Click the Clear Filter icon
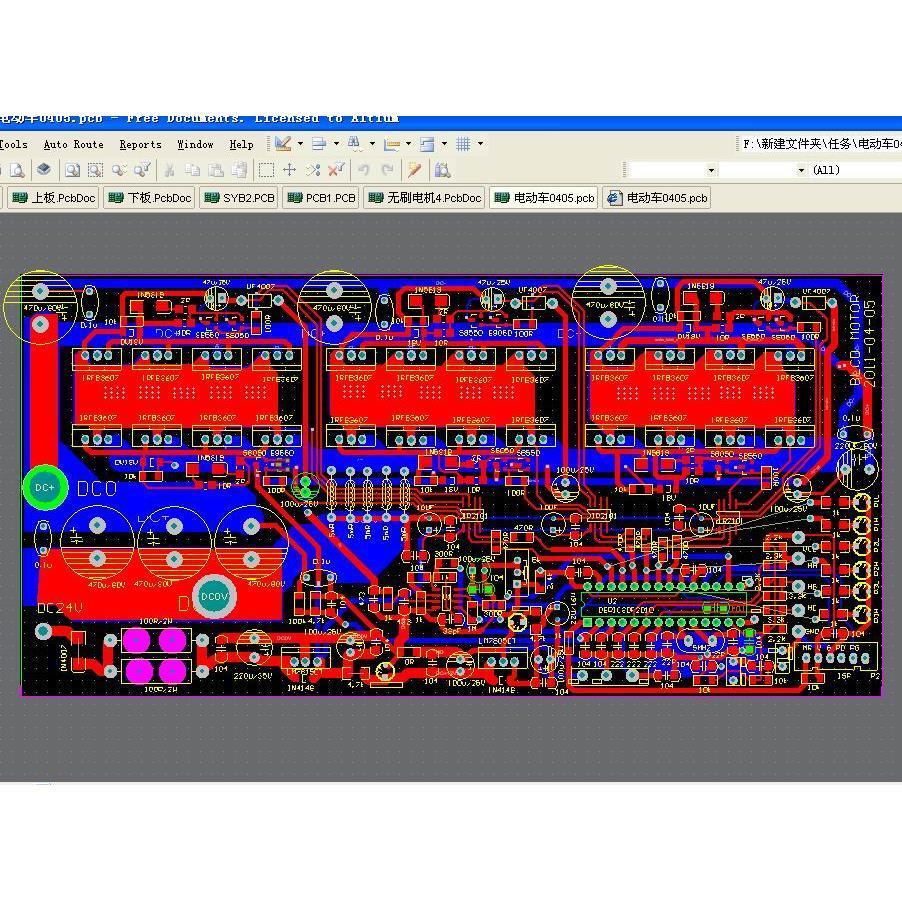The height and width of the screenshot is (902, 902). 337,170
